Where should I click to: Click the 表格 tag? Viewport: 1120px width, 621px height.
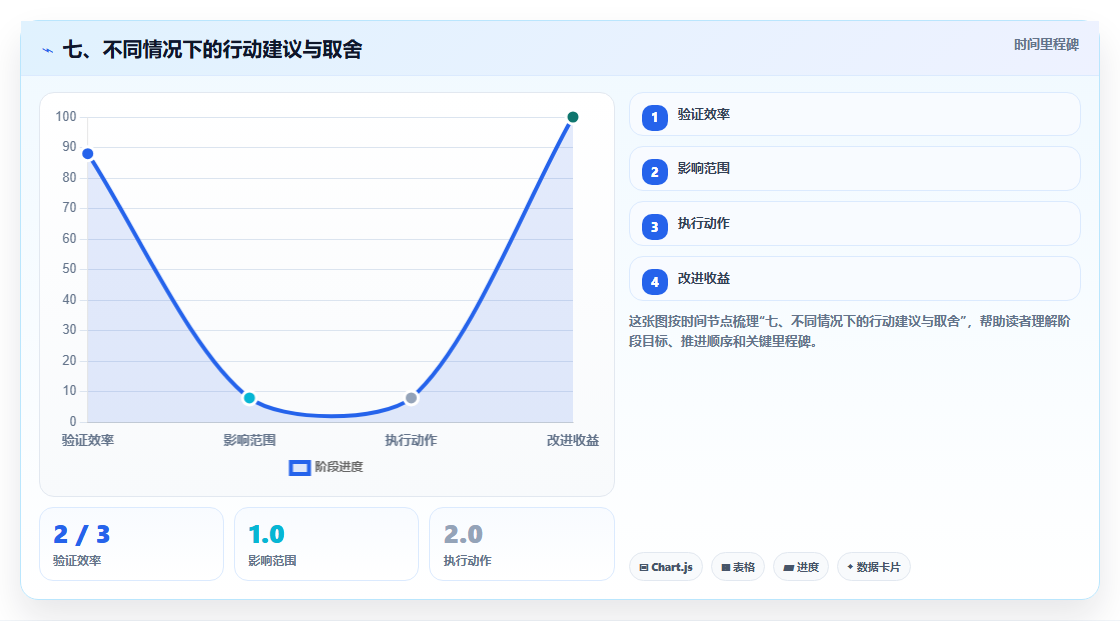[738, 567]
